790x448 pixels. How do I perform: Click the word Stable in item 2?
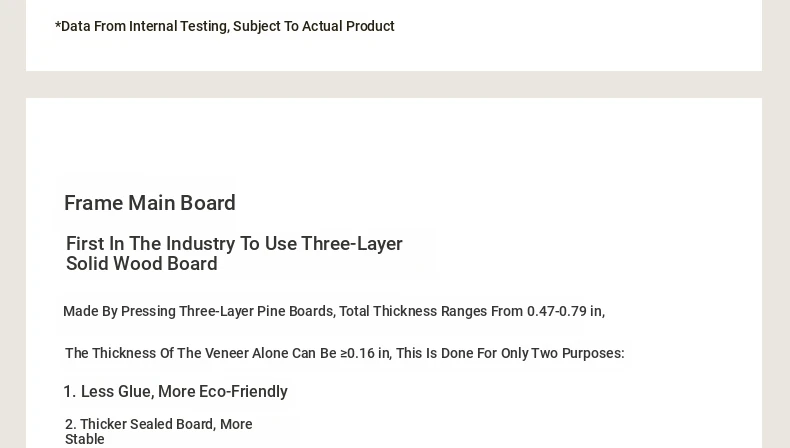click(x=85, y=439)
